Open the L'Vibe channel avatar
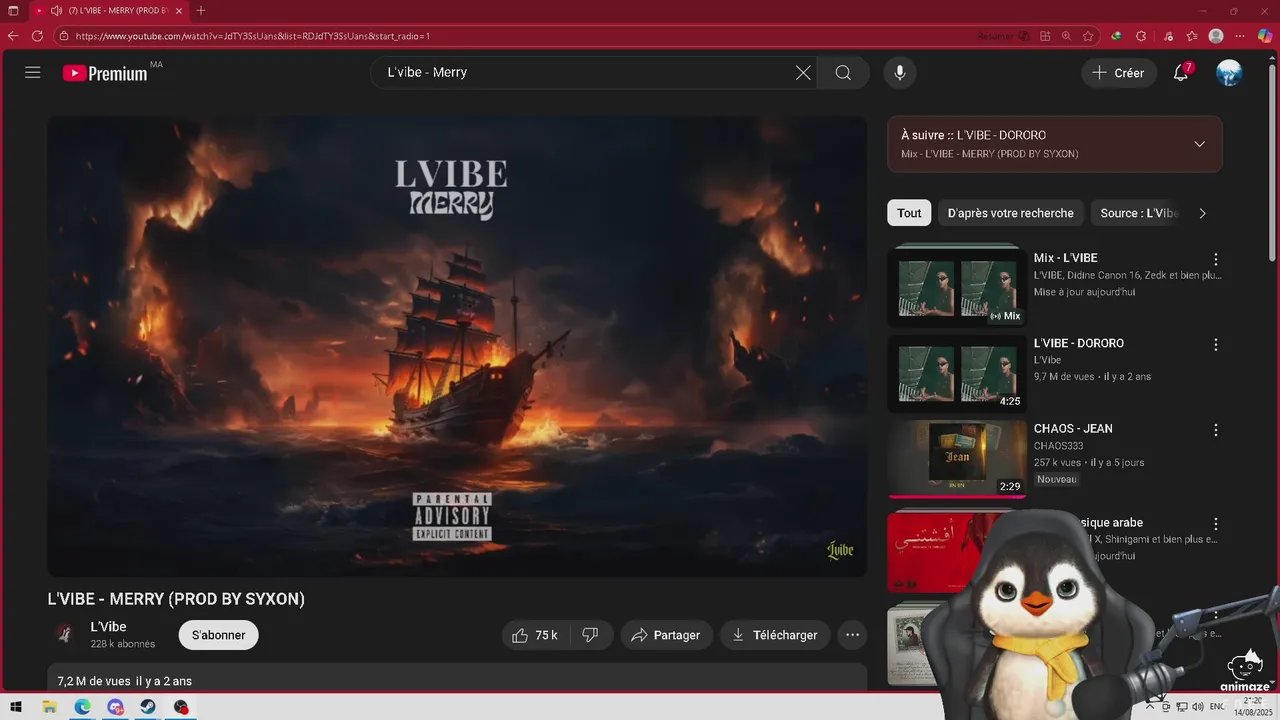This screenshot has height=720, width=1280. (x=64, y=634)
